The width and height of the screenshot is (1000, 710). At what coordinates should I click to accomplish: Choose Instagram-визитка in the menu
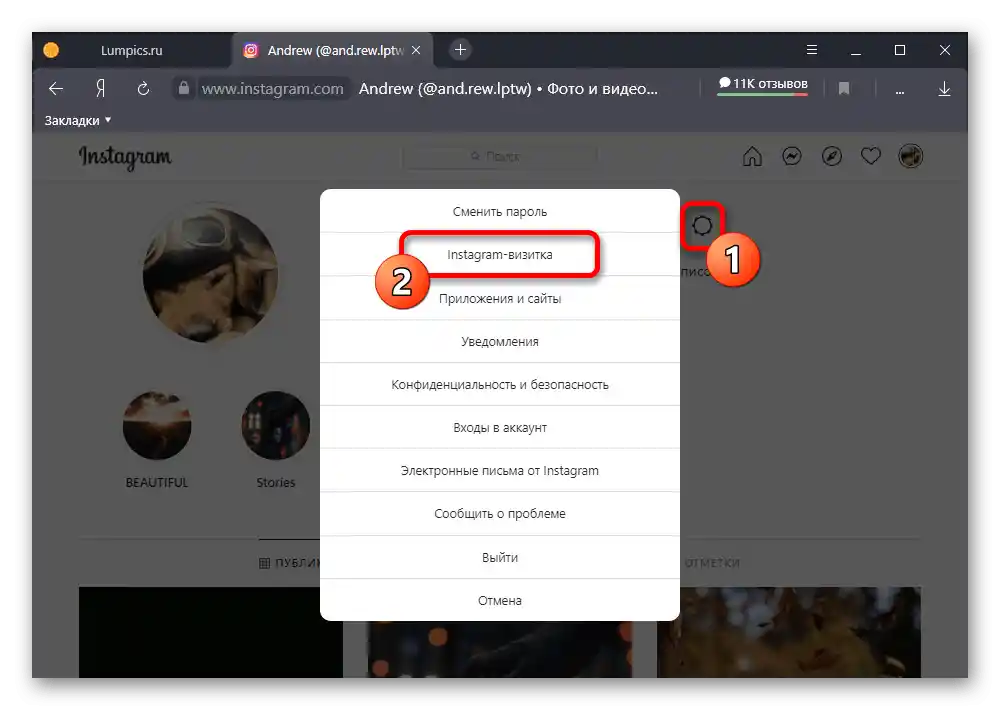click(500, 255)
